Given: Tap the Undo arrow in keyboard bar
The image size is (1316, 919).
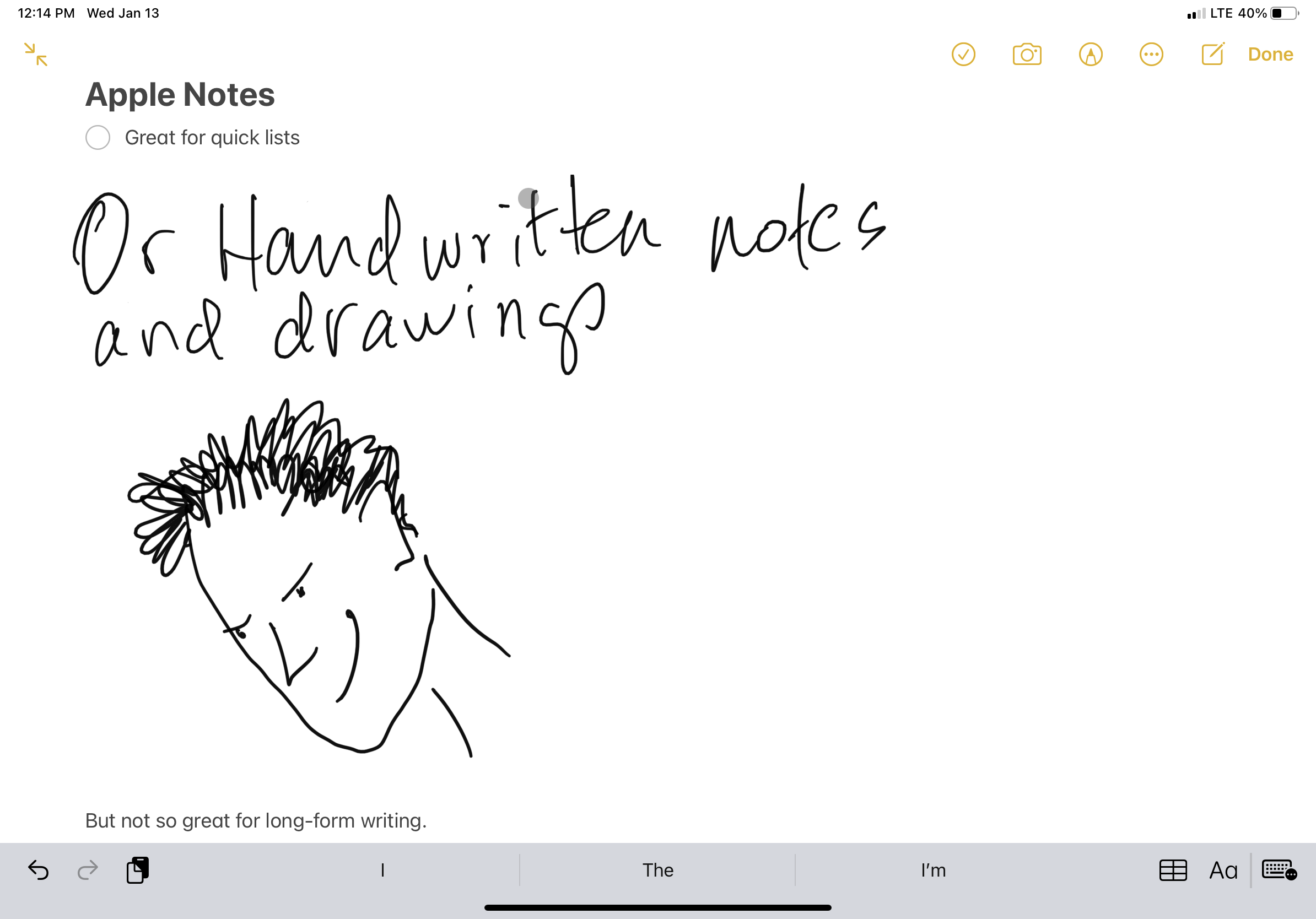Looking at the screenshot, I should coord(39,870).
